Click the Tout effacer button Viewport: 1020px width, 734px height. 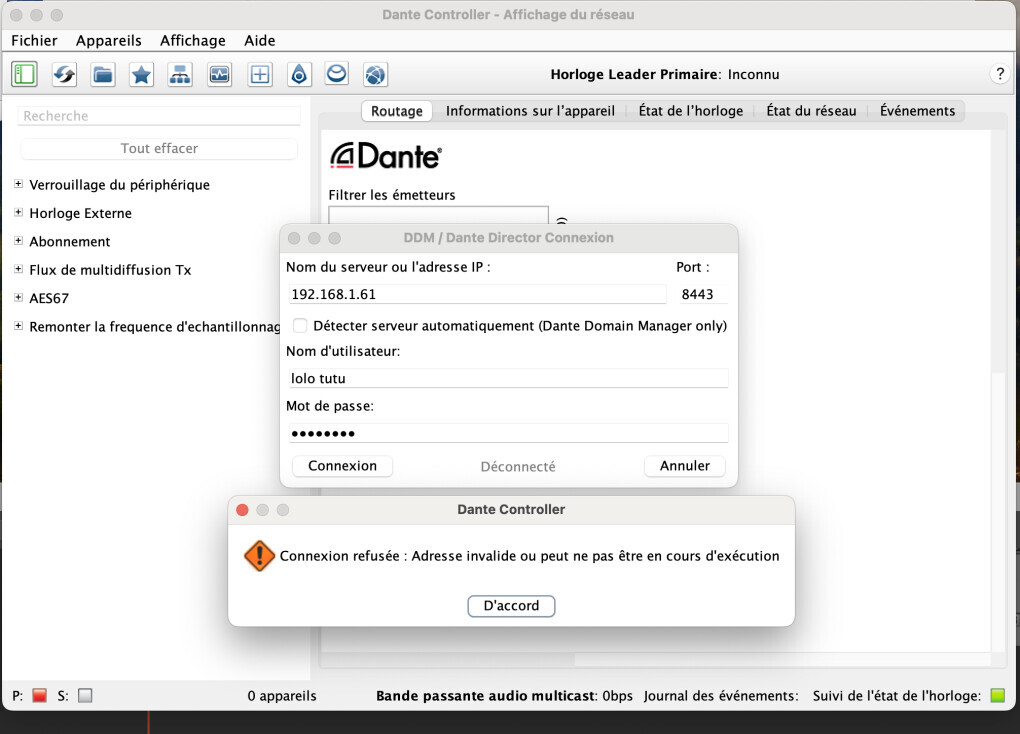(159, 148)
